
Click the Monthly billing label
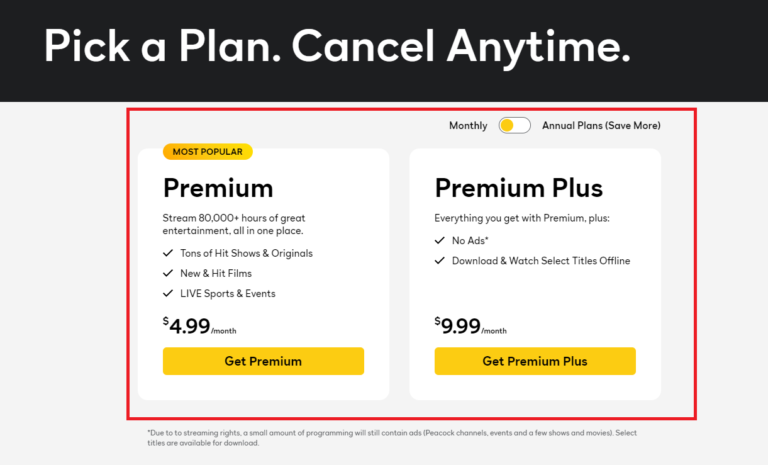click(x=468, y=126)
